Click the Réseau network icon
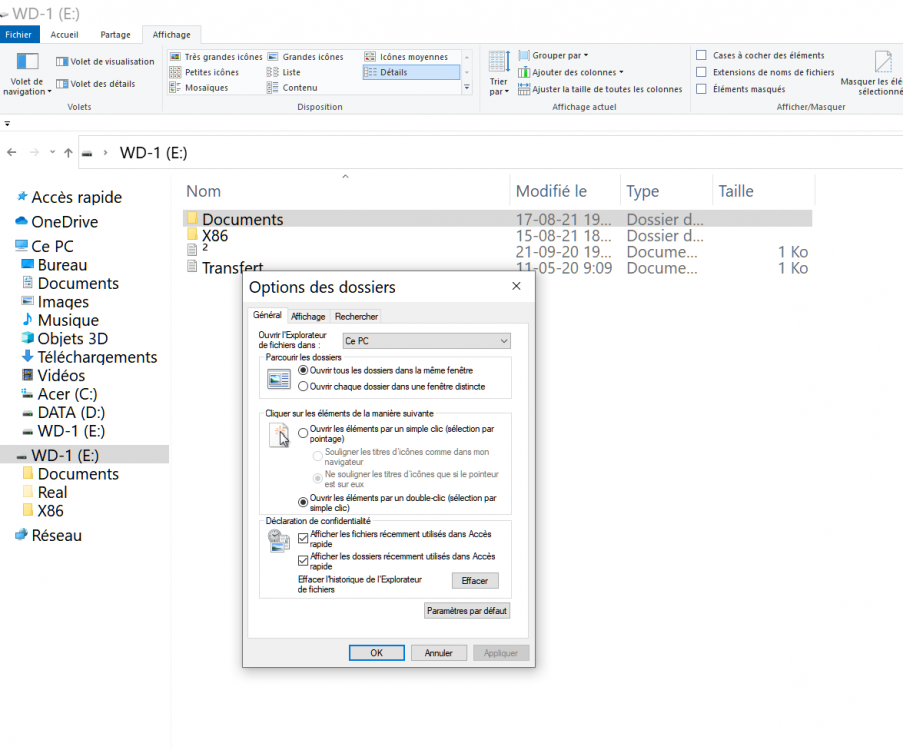Viewport: 903px width, 750px height. point(21,535)
